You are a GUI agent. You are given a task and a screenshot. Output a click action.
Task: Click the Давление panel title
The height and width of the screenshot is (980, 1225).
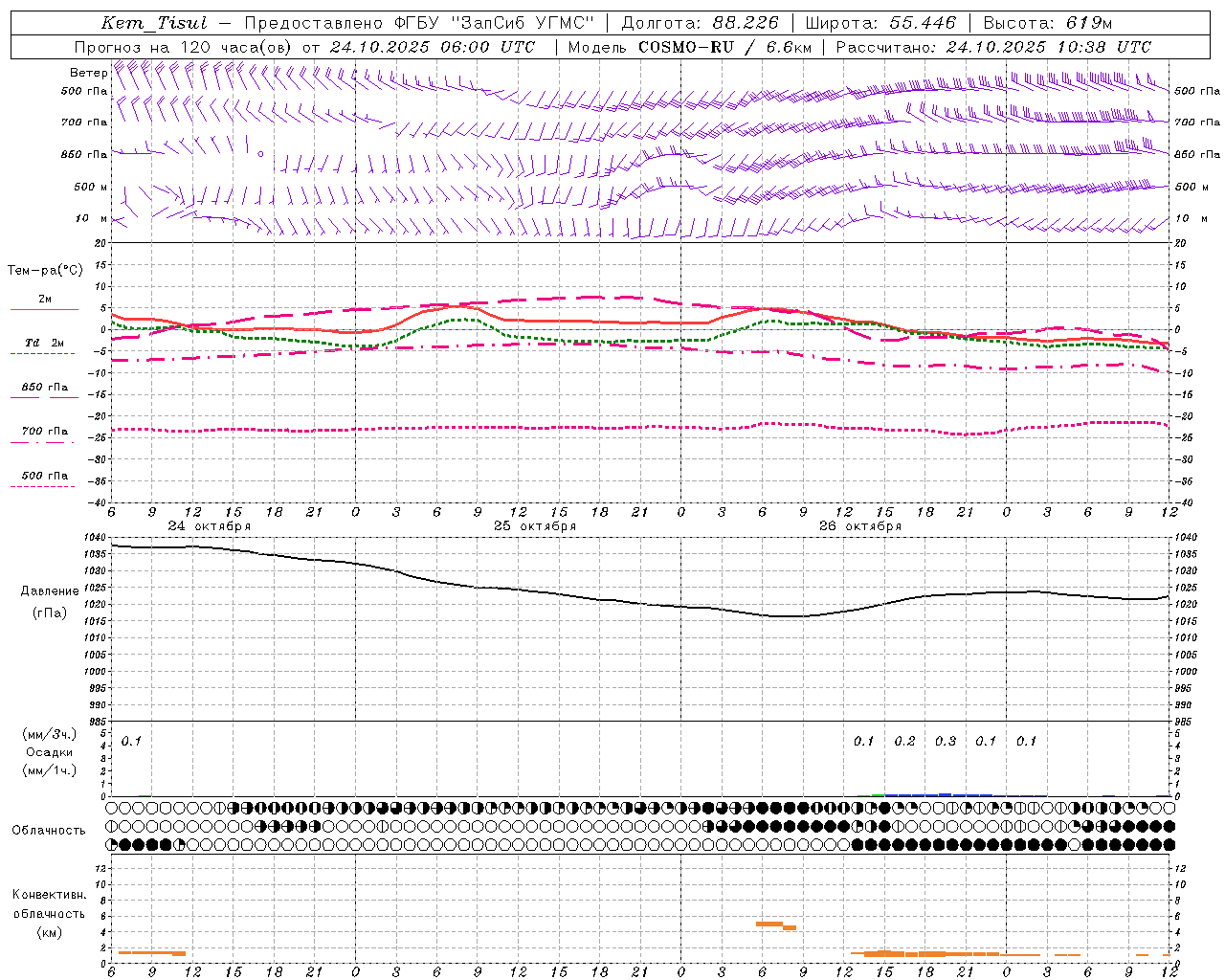tap(50, 591)
